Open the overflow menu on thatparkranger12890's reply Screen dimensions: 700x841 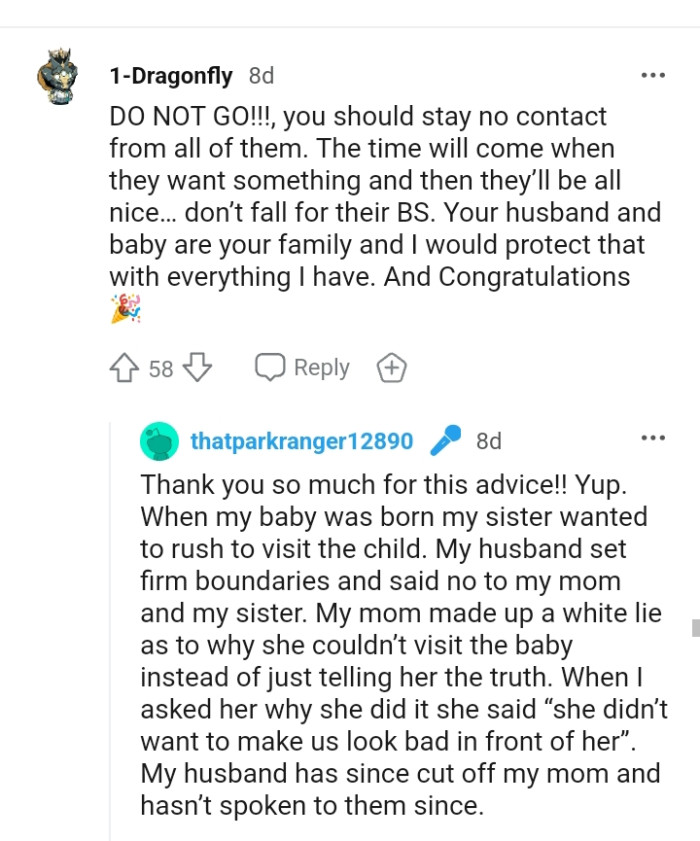tap(654, 438)
